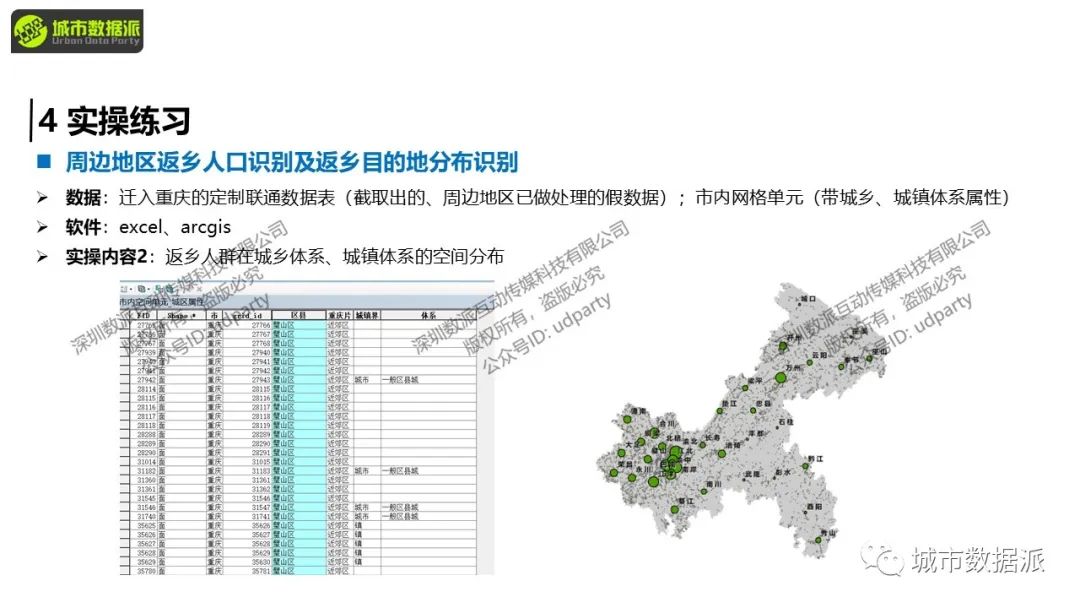Click FID cell 27939

click(145, 352)
